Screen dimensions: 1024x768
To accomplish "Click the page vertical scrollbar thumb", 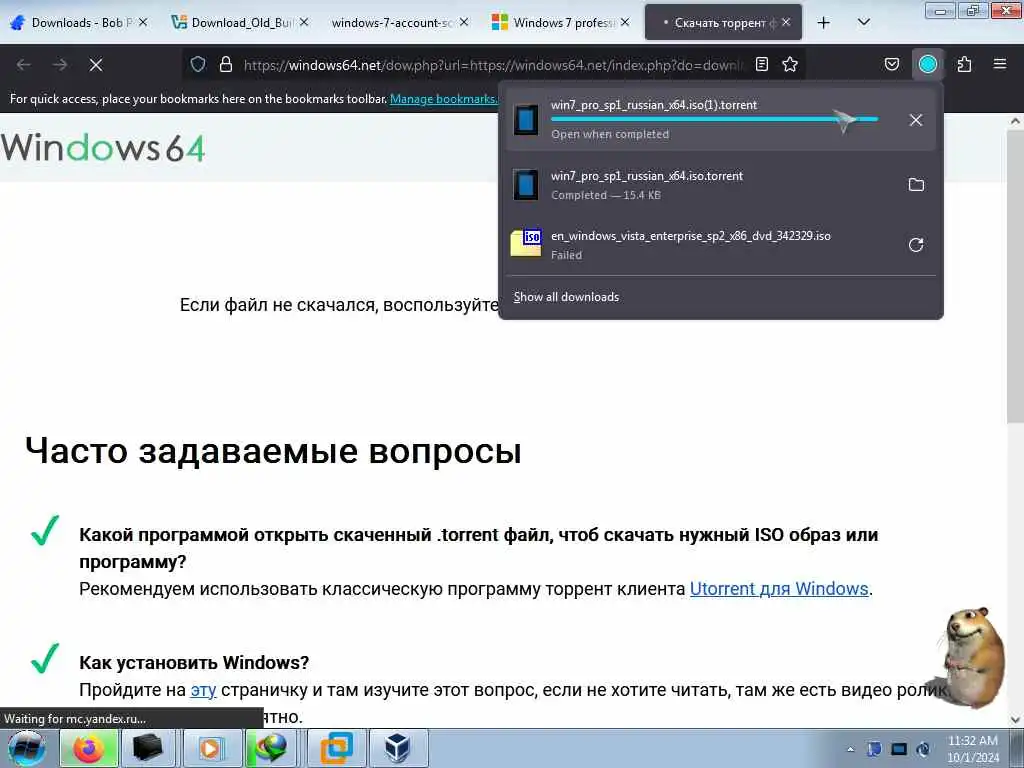I will coord(1015,274).
